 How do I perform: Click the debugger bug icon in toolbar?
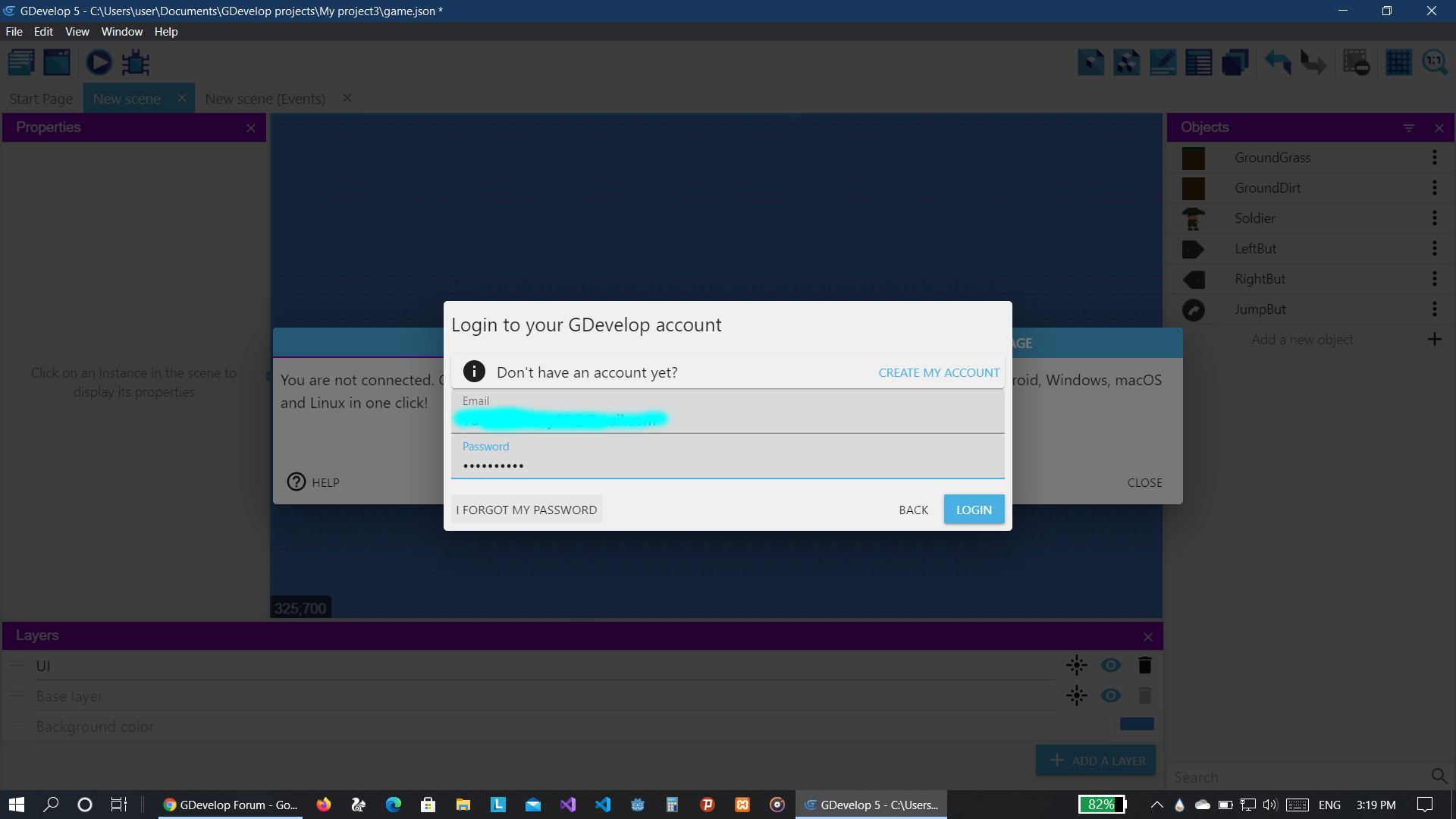136,62
